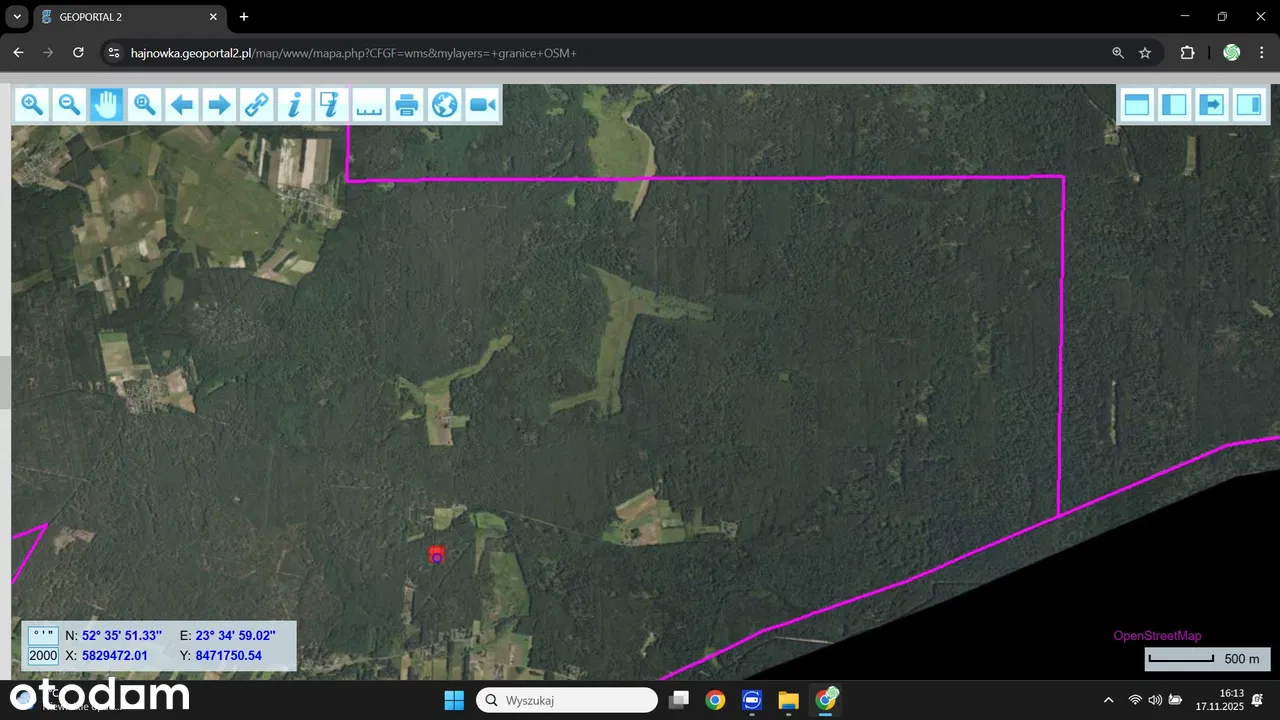Select the zoom in magnifier tool

(32, 104)
